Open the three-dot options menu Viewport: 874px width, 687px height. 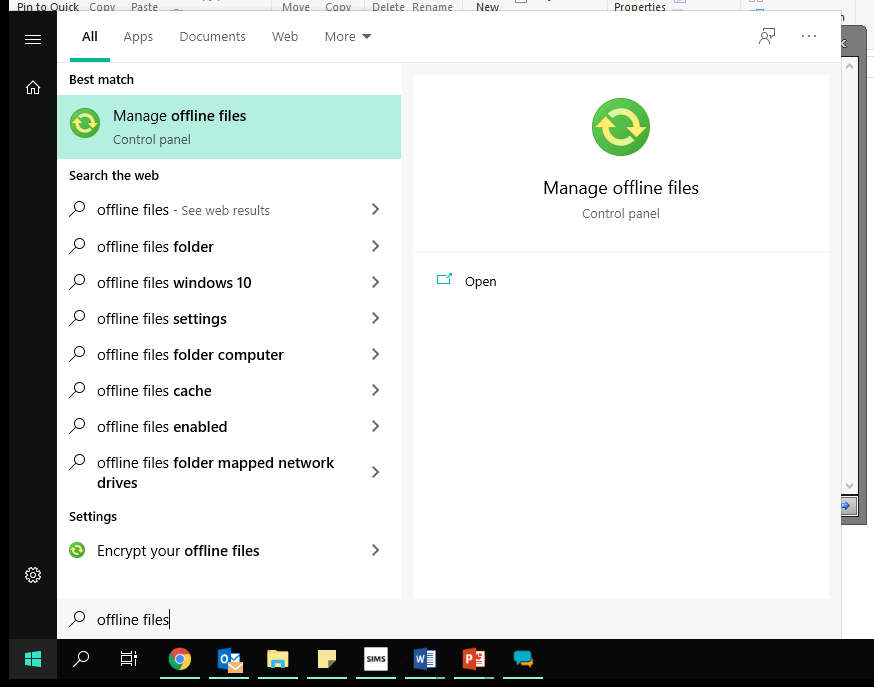tap(809, 36)
